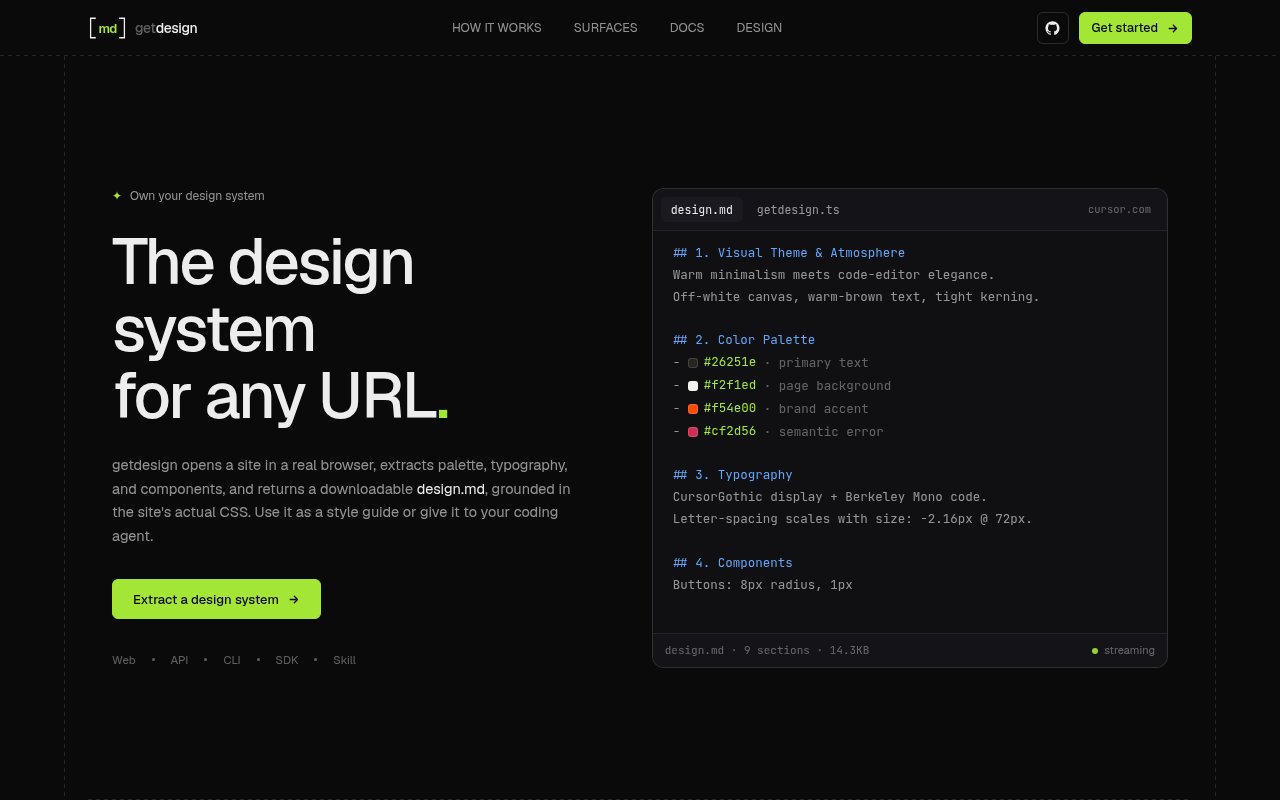This screenshot has width=1280, height=800.
Task: Switch to the getdesign.ts tab
Action: (x=798, y=210)
